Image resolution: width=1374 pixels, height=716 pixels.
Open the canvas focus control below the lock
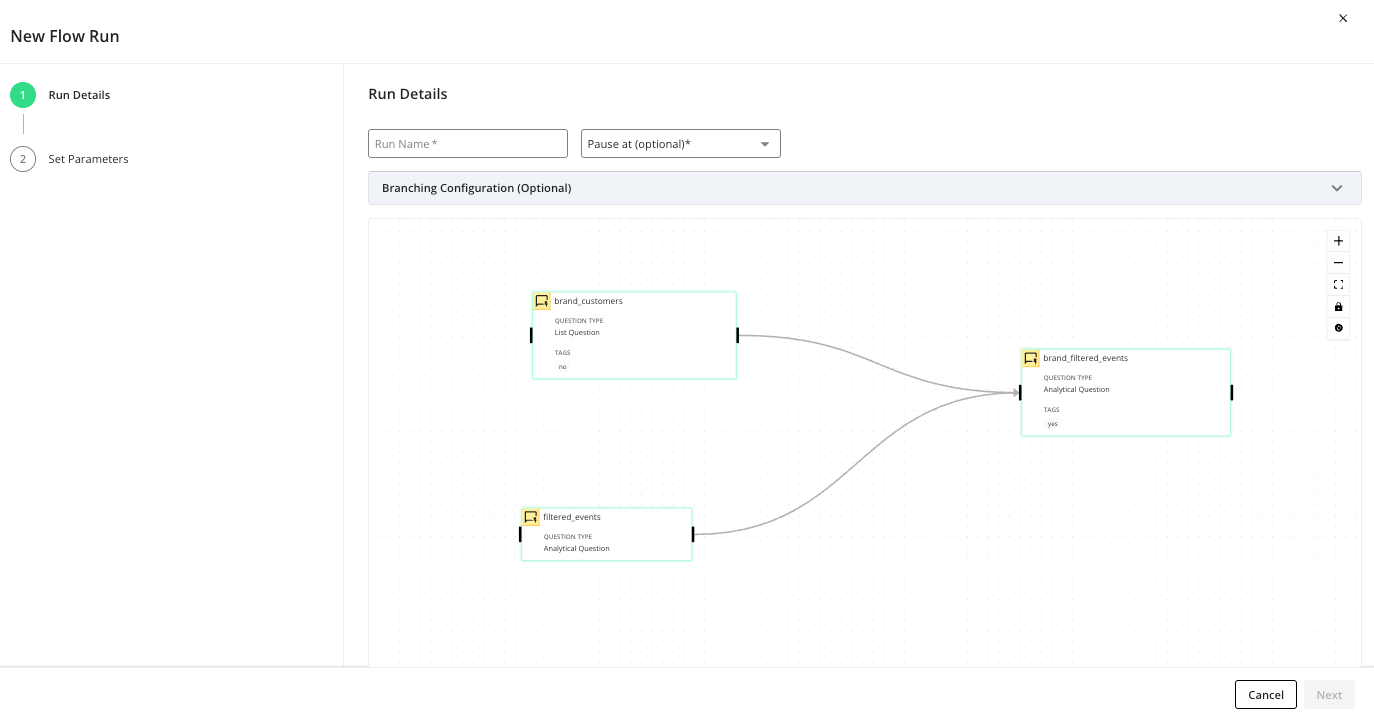pyautogui.click(x=1338, y=328)
